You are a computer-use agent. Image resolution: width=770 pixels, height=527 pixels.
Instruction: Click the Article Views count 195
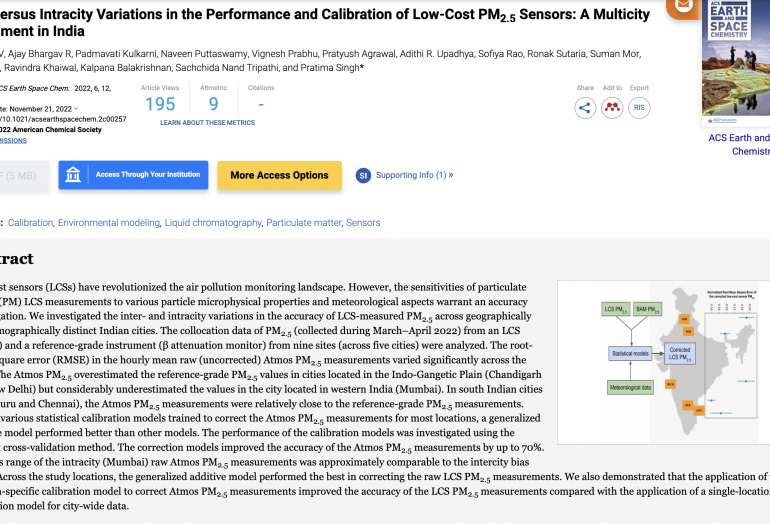coord(160,104)
